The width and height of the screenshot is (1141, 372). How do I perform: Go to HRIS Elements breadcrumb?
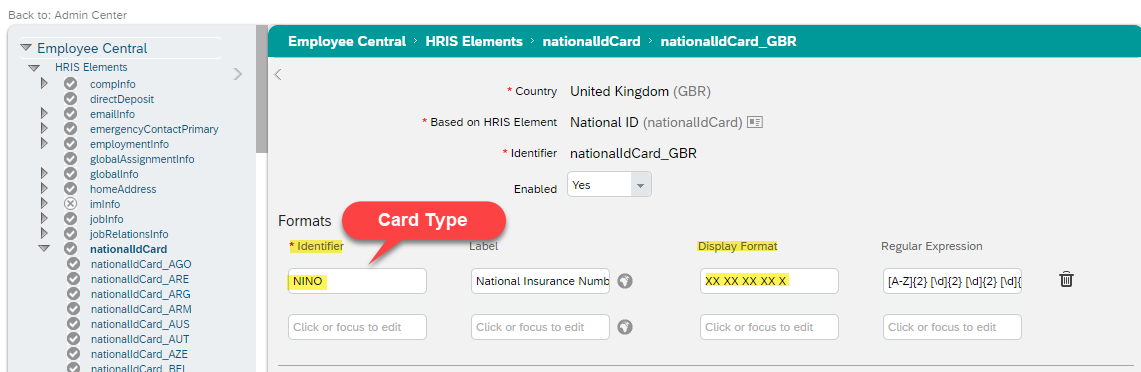click(474, 41)
